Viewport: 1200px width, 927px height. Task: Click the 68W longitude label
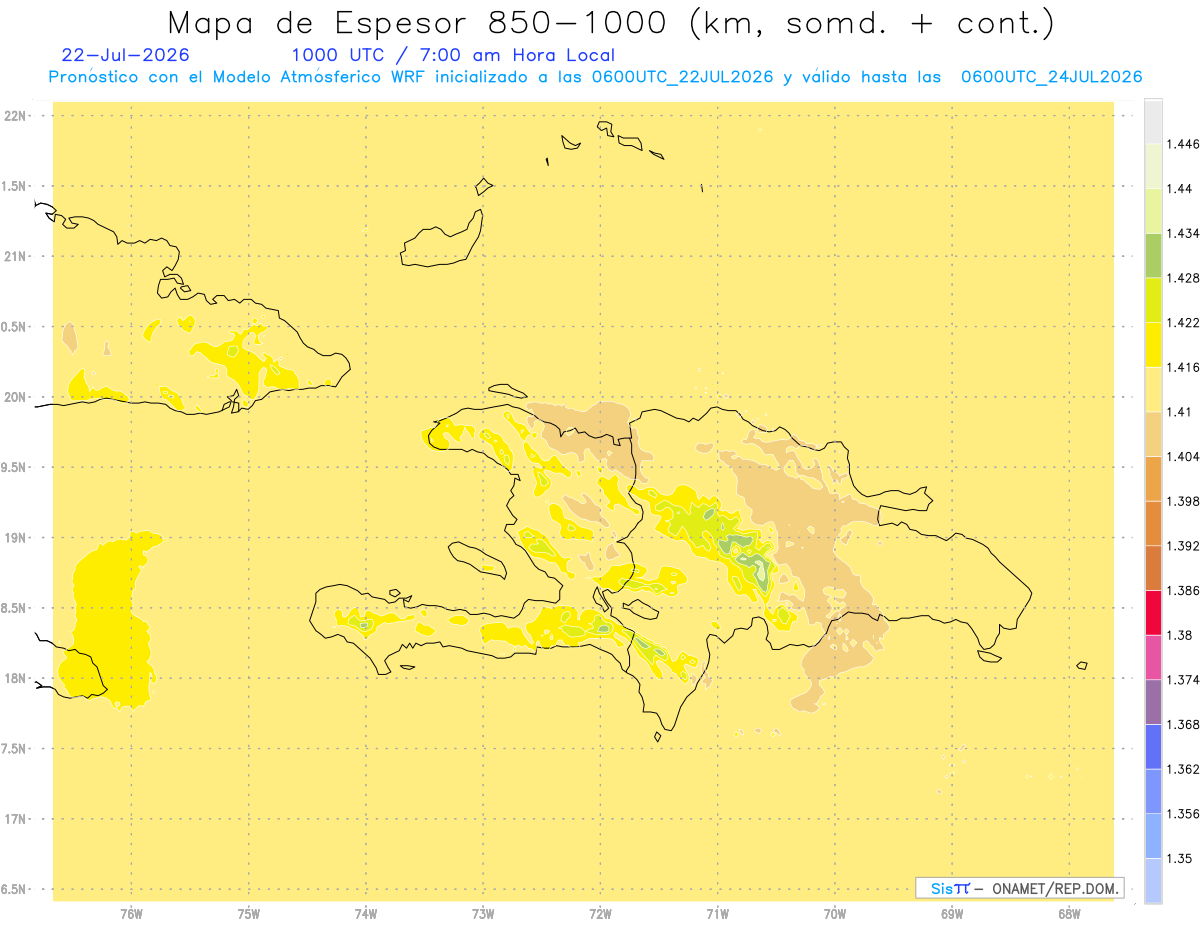pos(1068,914)
